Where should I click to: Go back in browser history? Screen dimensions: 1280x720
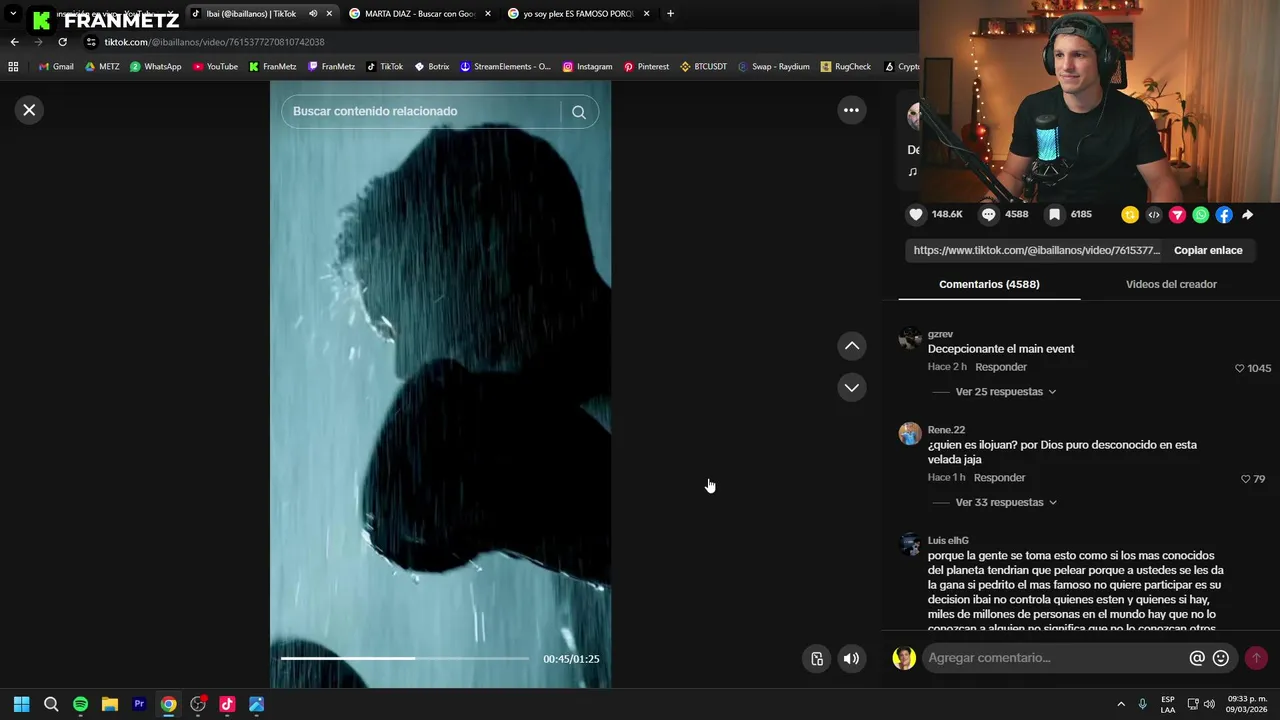pyautogui.click(x=14, y=42)
